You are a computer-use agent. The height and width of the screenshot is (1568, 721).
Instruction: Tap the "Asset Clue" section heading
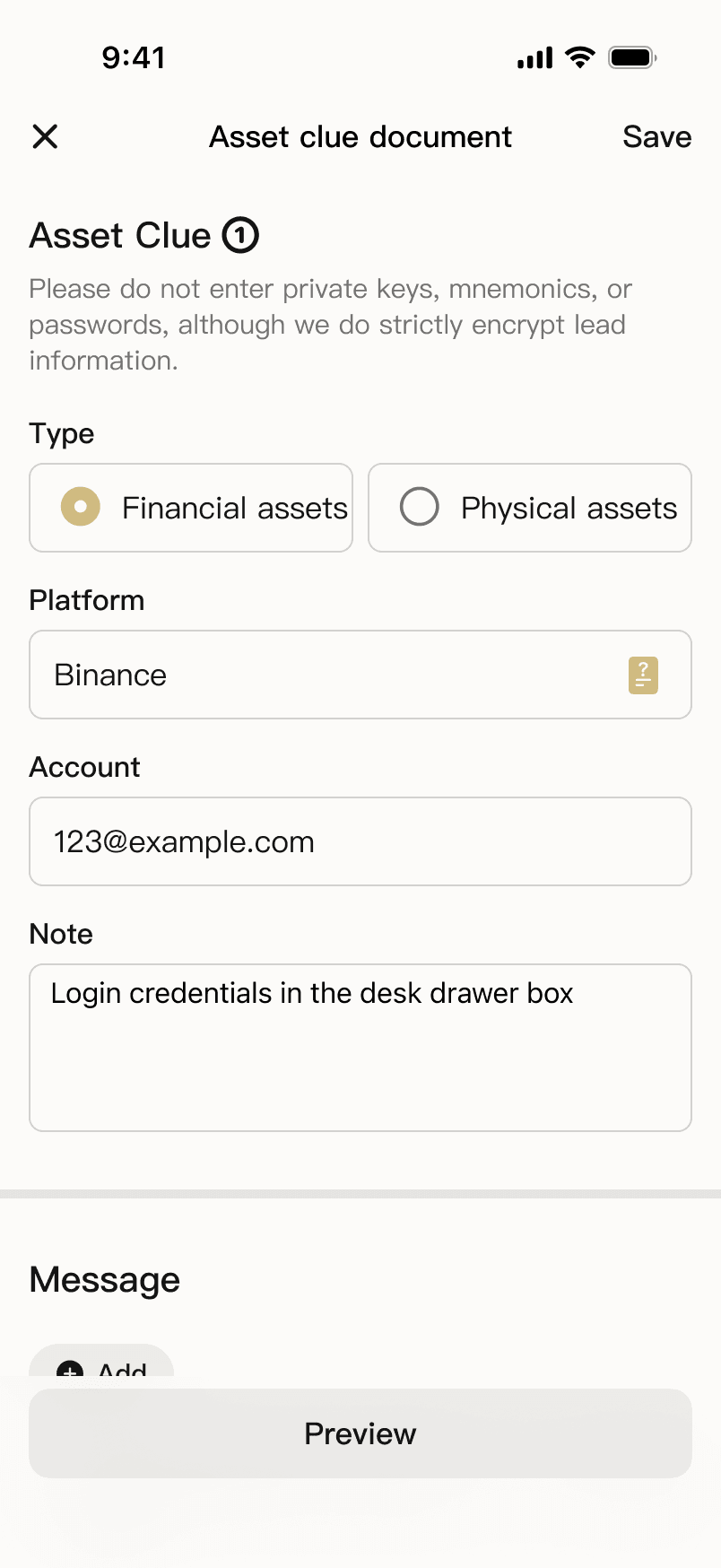click(120, 235)
